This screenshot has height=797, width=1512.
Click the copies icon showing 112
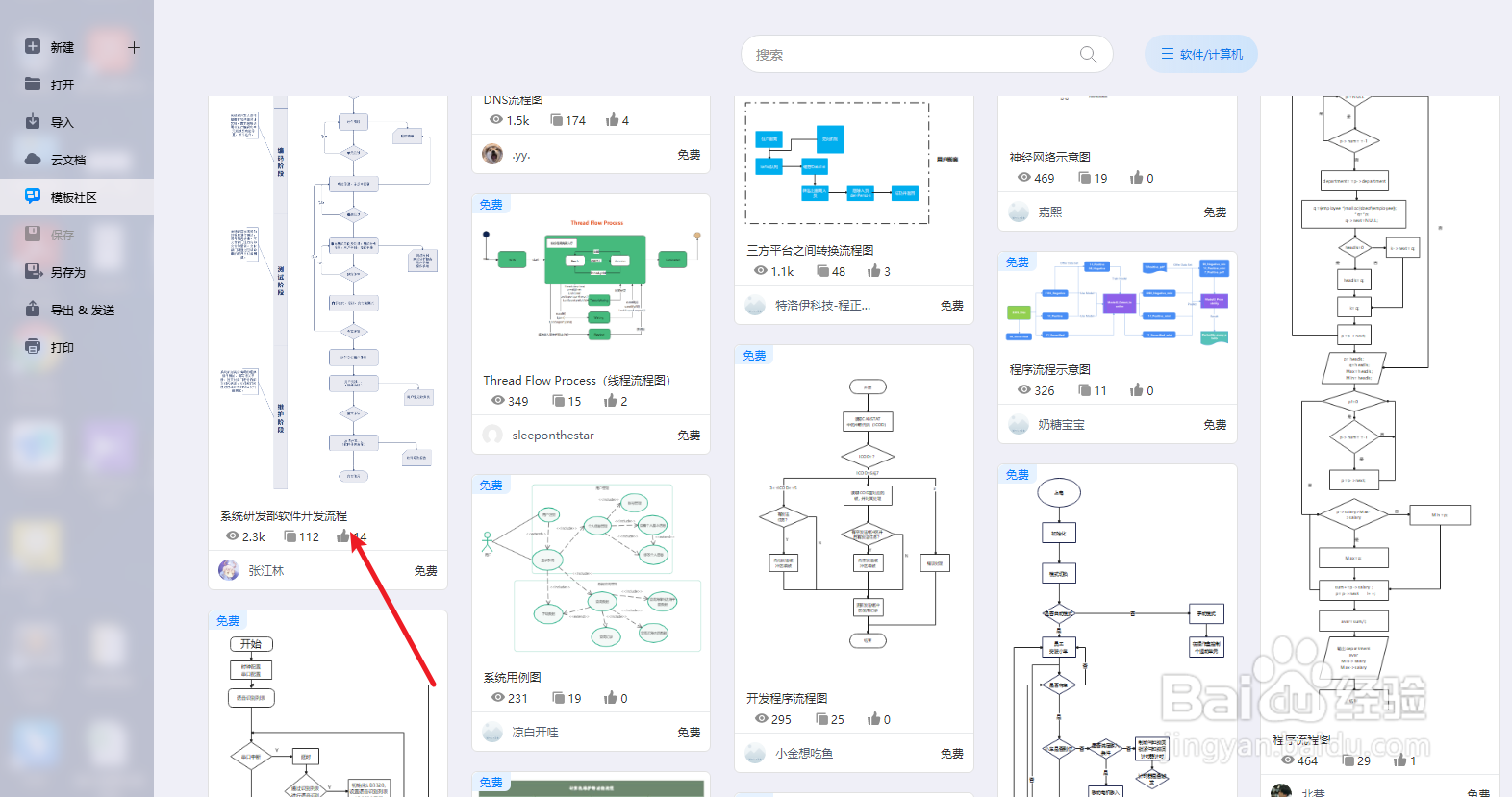(290, 536)
